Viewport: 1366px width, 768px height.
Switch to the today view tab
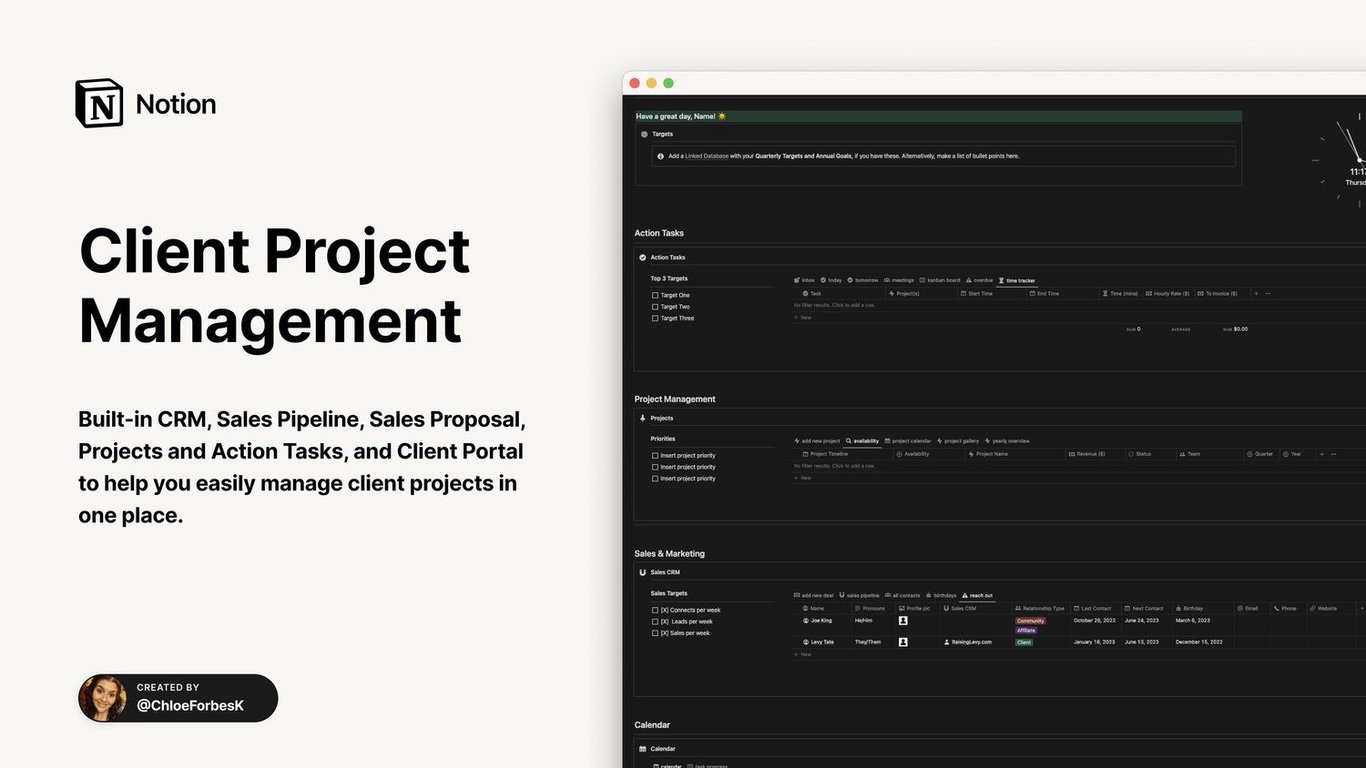pyautogui.click(x=831, y=280)
